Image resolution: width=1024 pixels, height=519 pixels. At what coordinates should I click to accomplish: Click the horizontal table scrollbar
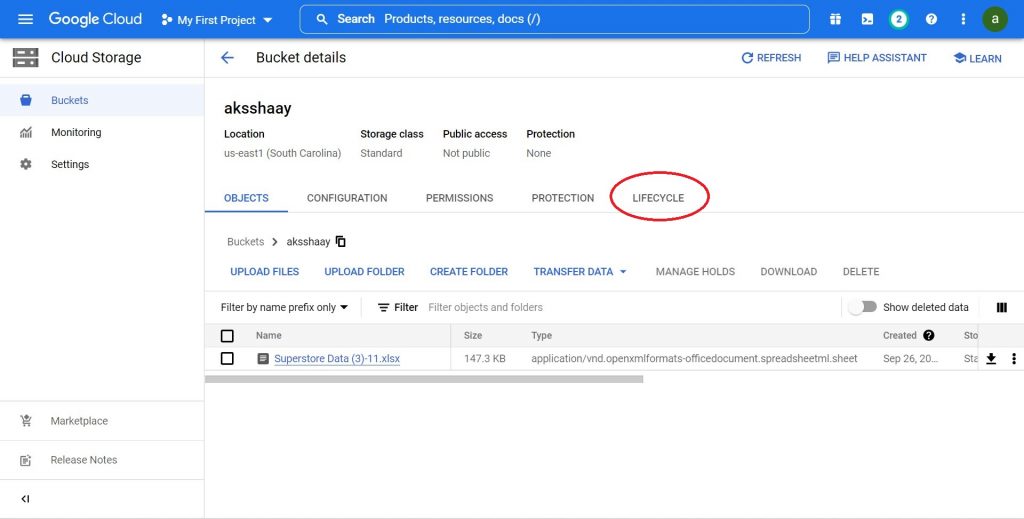click(424, 379)
